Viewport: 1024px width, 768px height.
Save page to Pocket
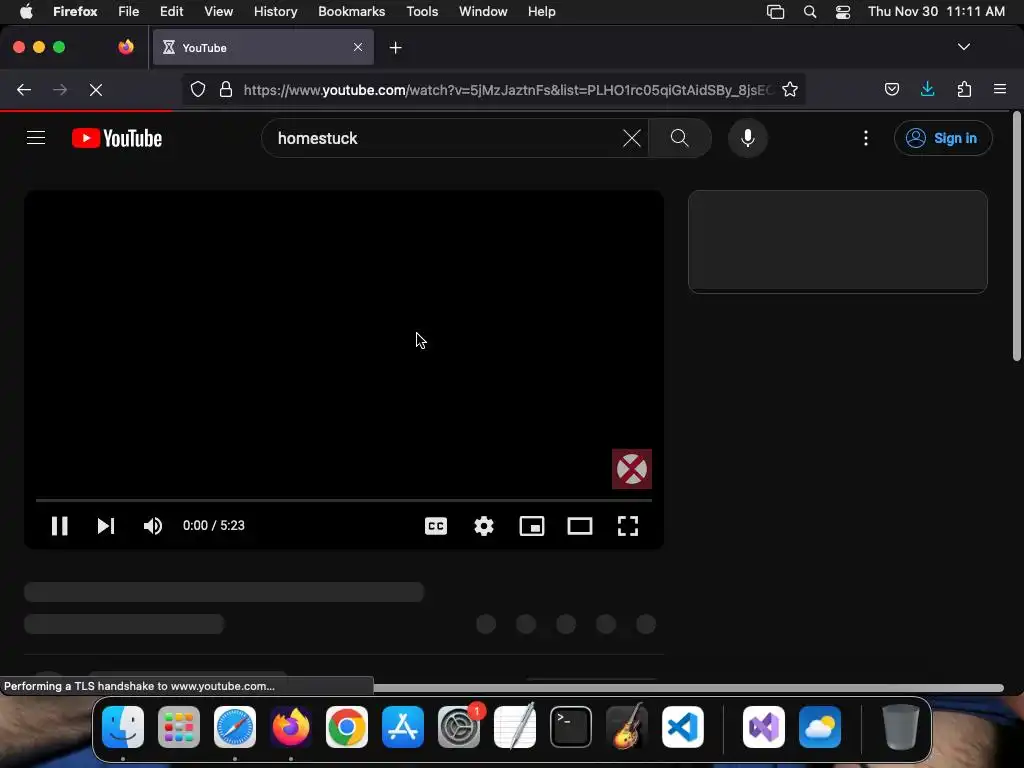(x=891, y=89)
